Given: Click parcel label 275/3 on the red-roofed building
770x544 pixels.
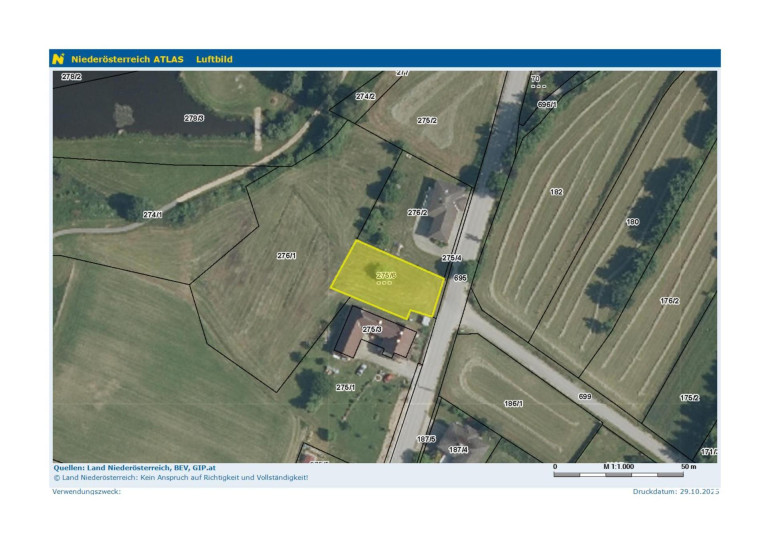Looking at the screenshot, I should (x=372, y=329).
